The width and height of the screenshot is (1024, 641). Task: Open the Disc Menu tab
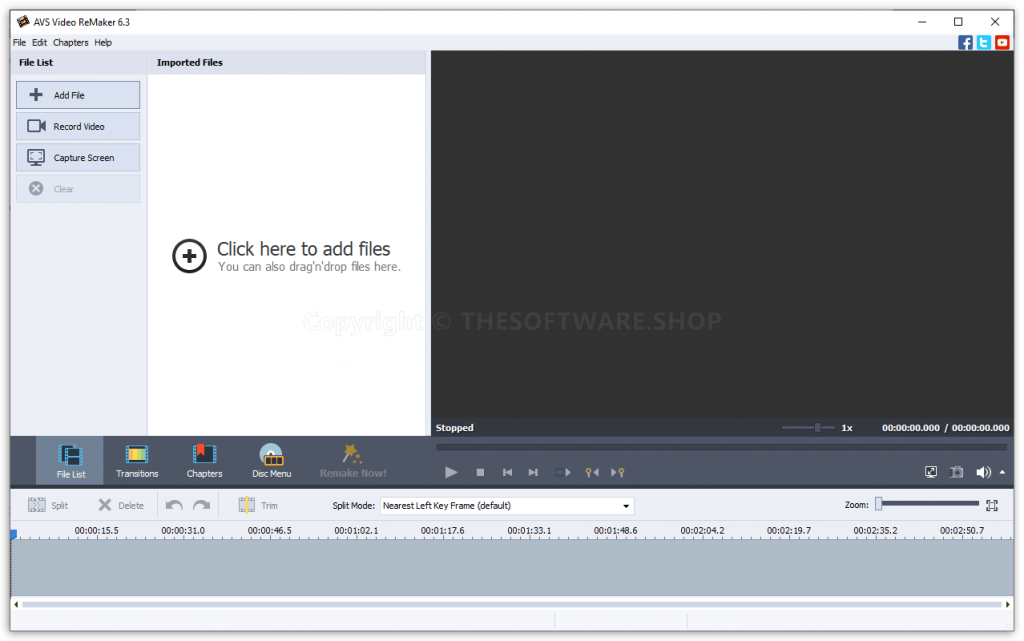272,461
